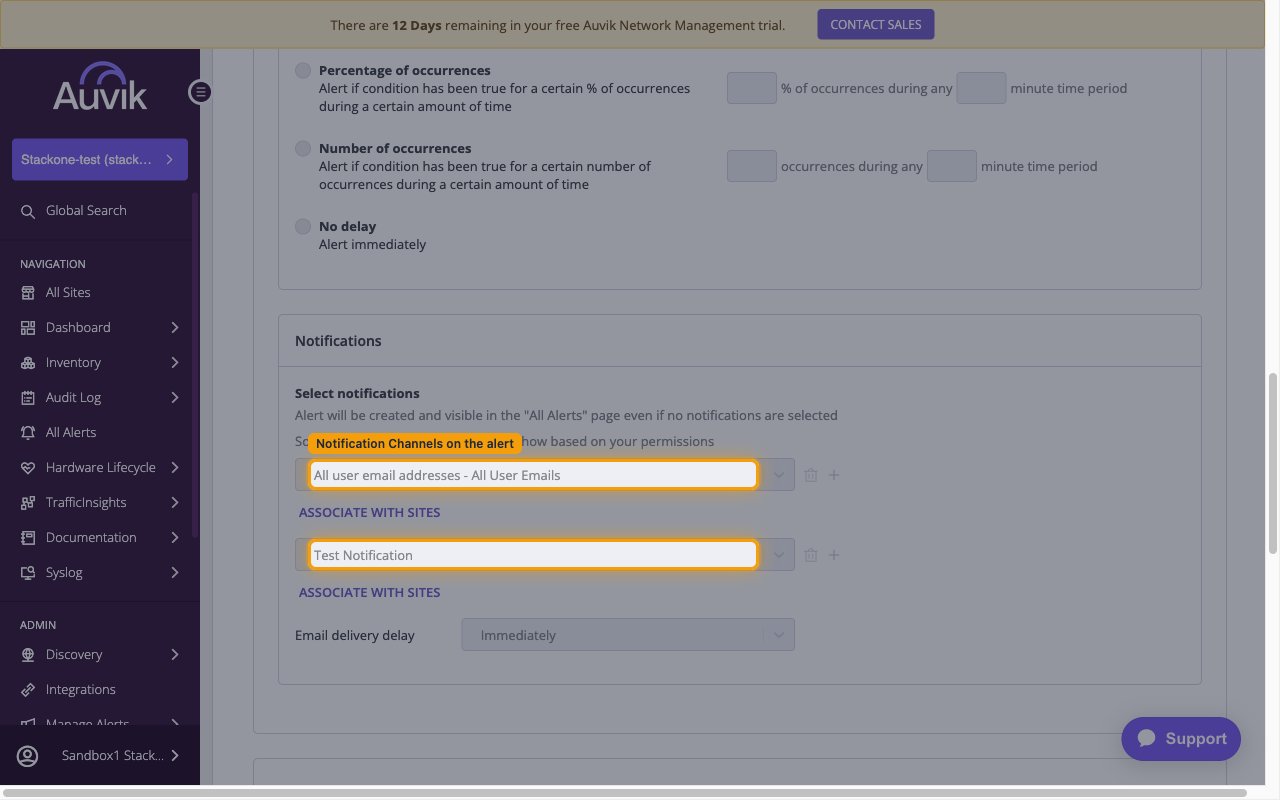Open Email delivery delay dropdown
Viewport: 1280px width, 800px height.
pos(628,635)
